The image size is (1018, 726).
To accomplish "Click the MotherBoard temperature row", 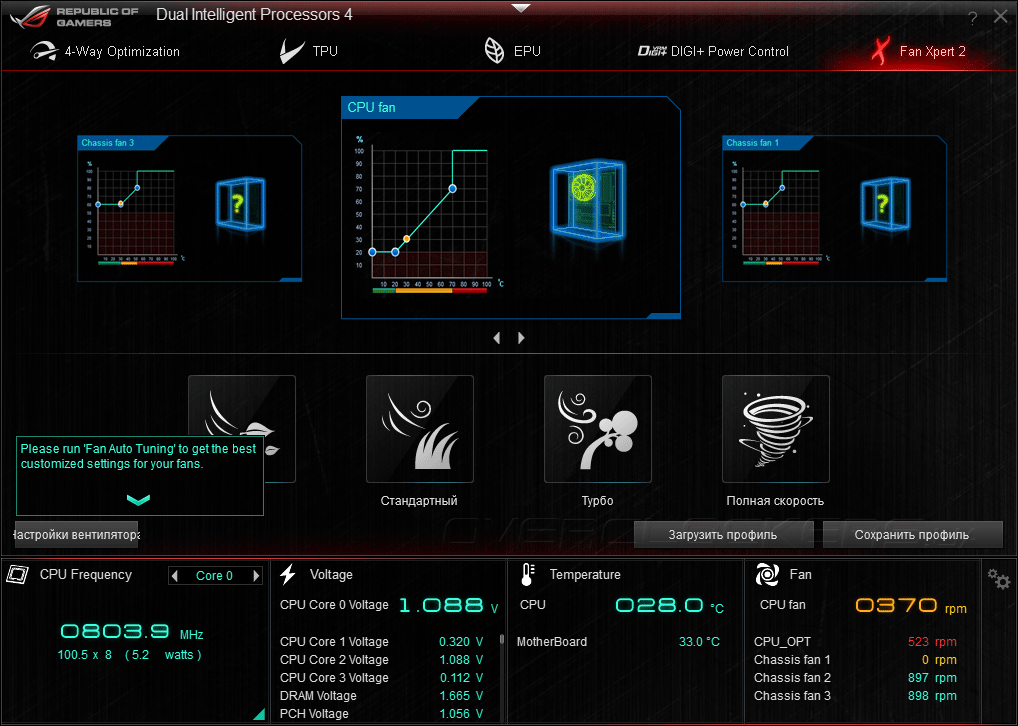I will [x=618, y=642].
